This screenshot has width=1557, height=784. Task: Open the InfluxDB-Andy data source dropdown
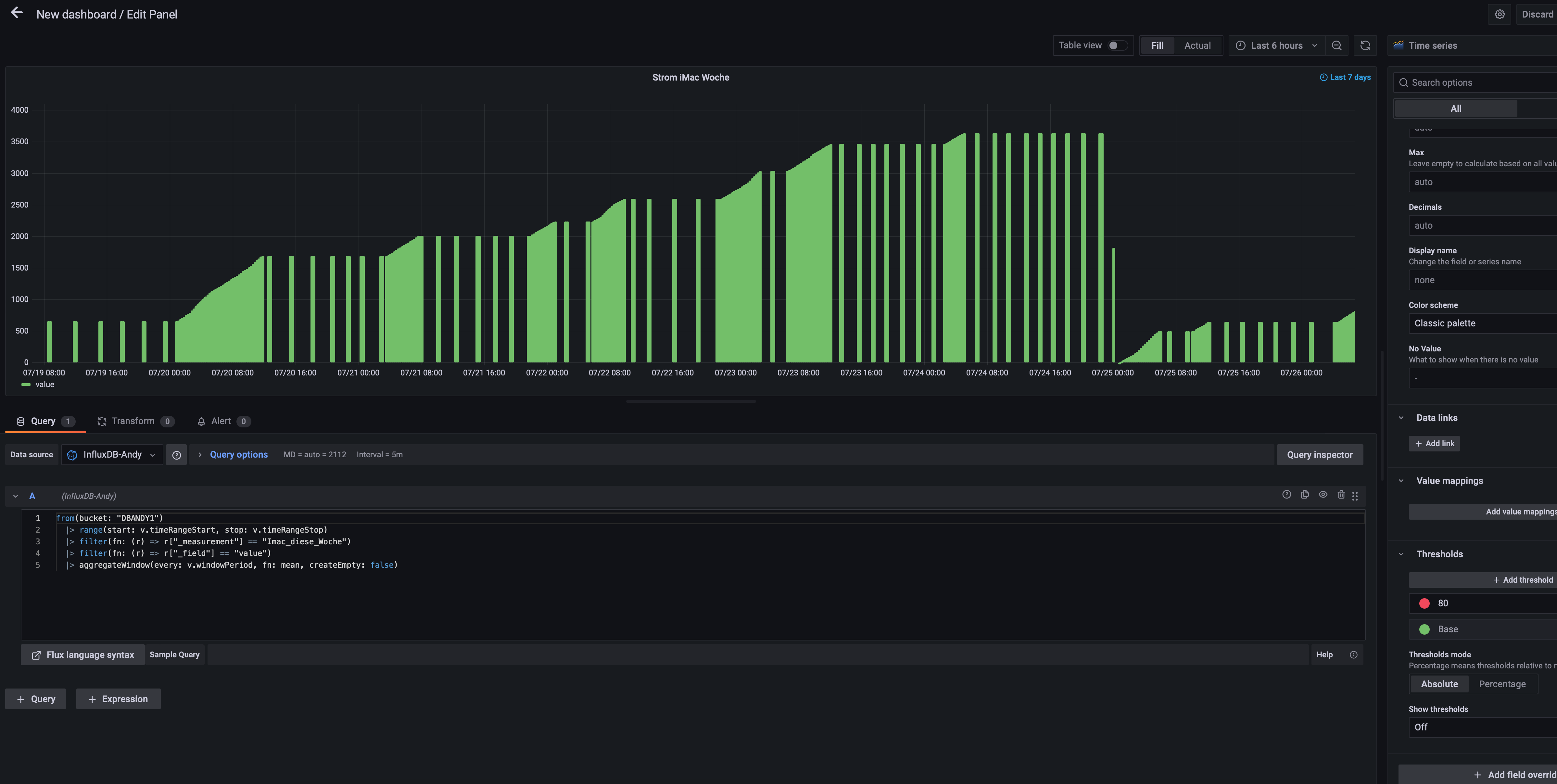tap(112, 455)
